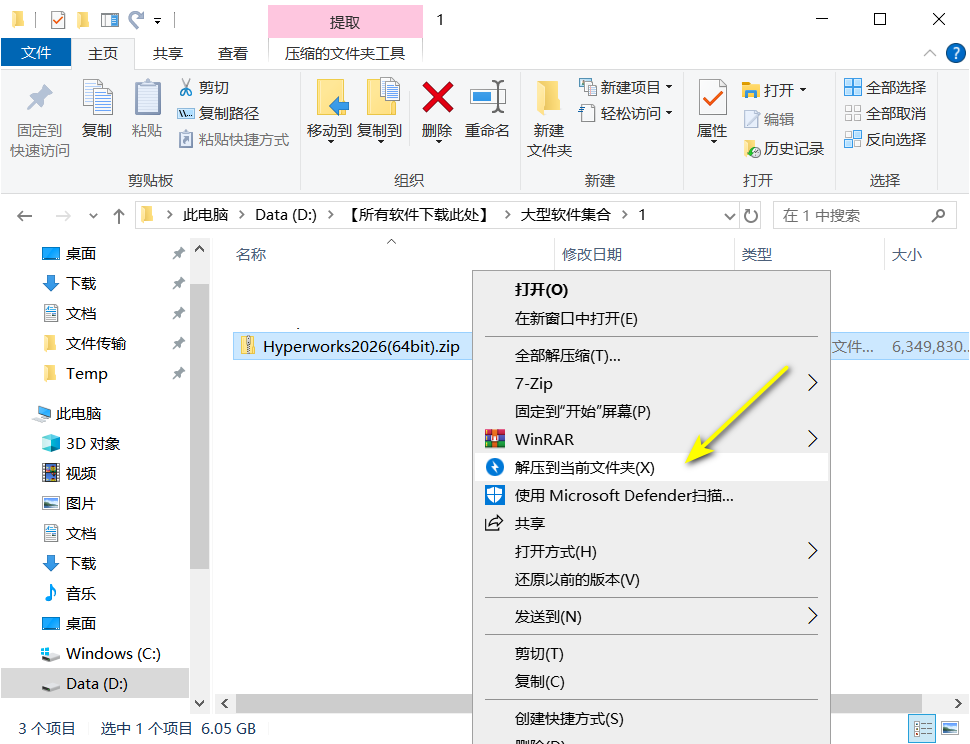970x744 pixels.
Task: Choose Create shortcut (S) in context menu
Action: pos(651,719)
